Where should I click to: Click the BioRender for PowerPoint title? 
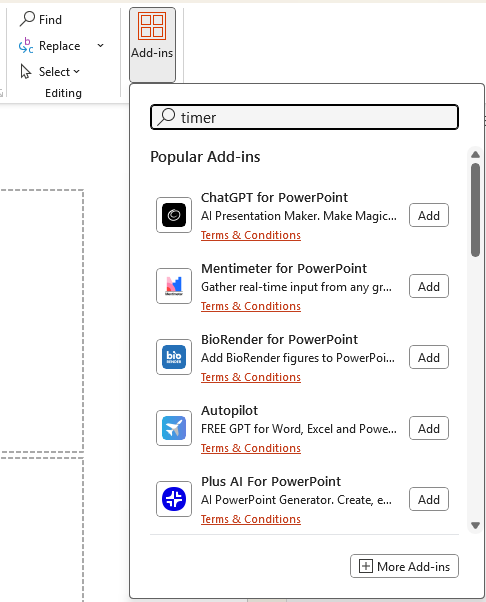279,340
